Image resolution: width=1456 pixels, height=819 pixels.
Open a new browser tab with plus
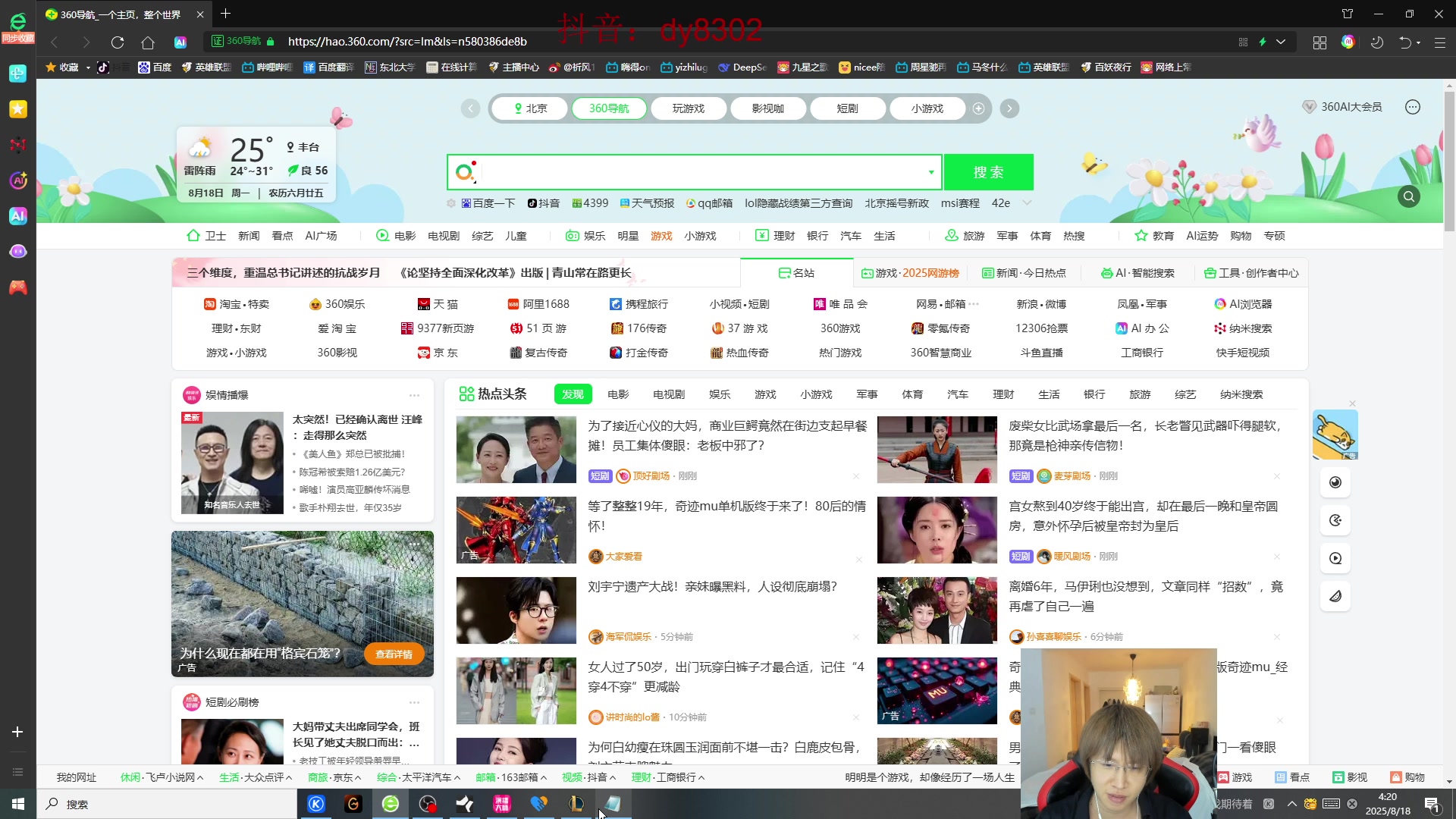pyautogui.click(x=225, y=14)
